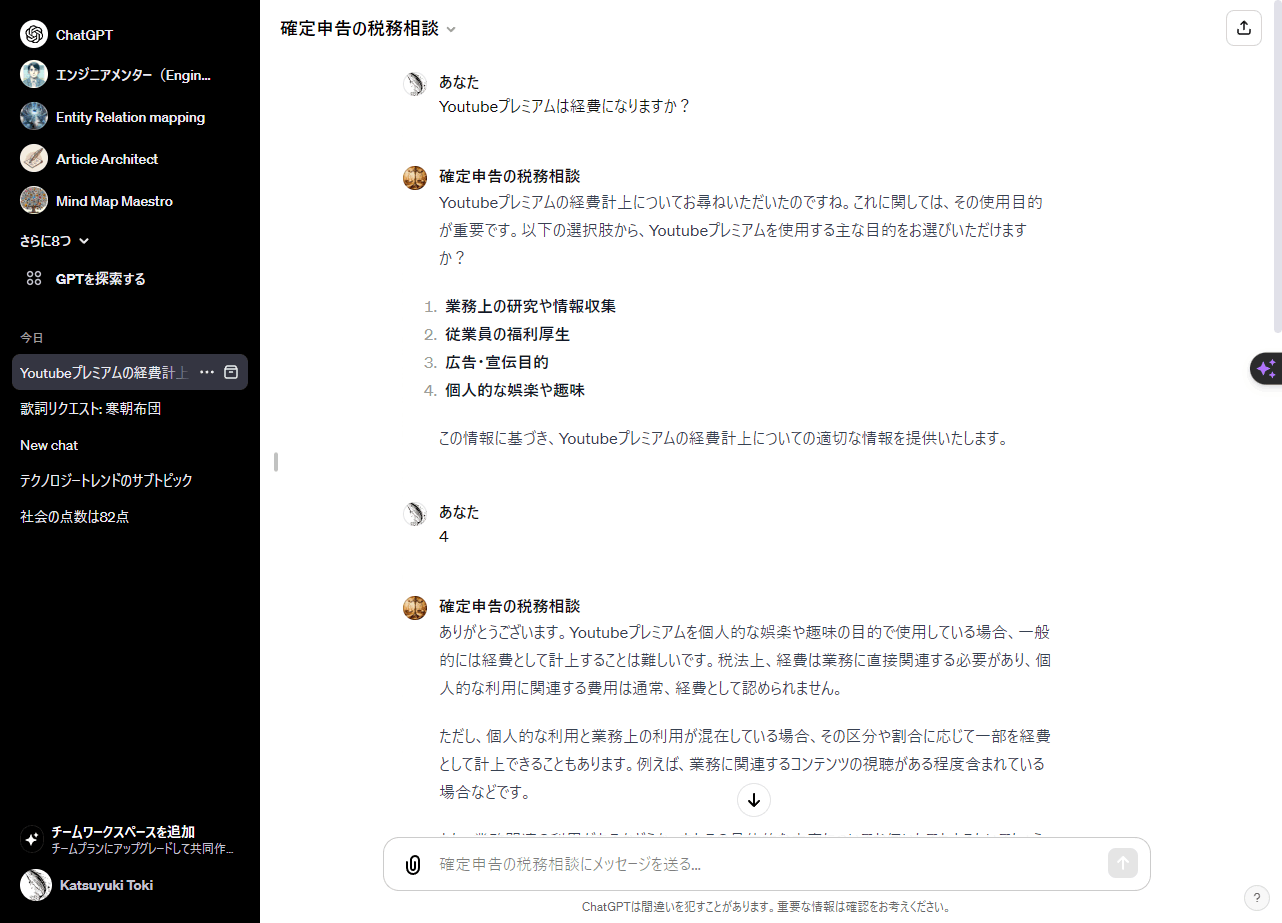Open the Mind Map Maestro GPT avatar
This screenshot has height=923, width=1282.
click(34, 201)
